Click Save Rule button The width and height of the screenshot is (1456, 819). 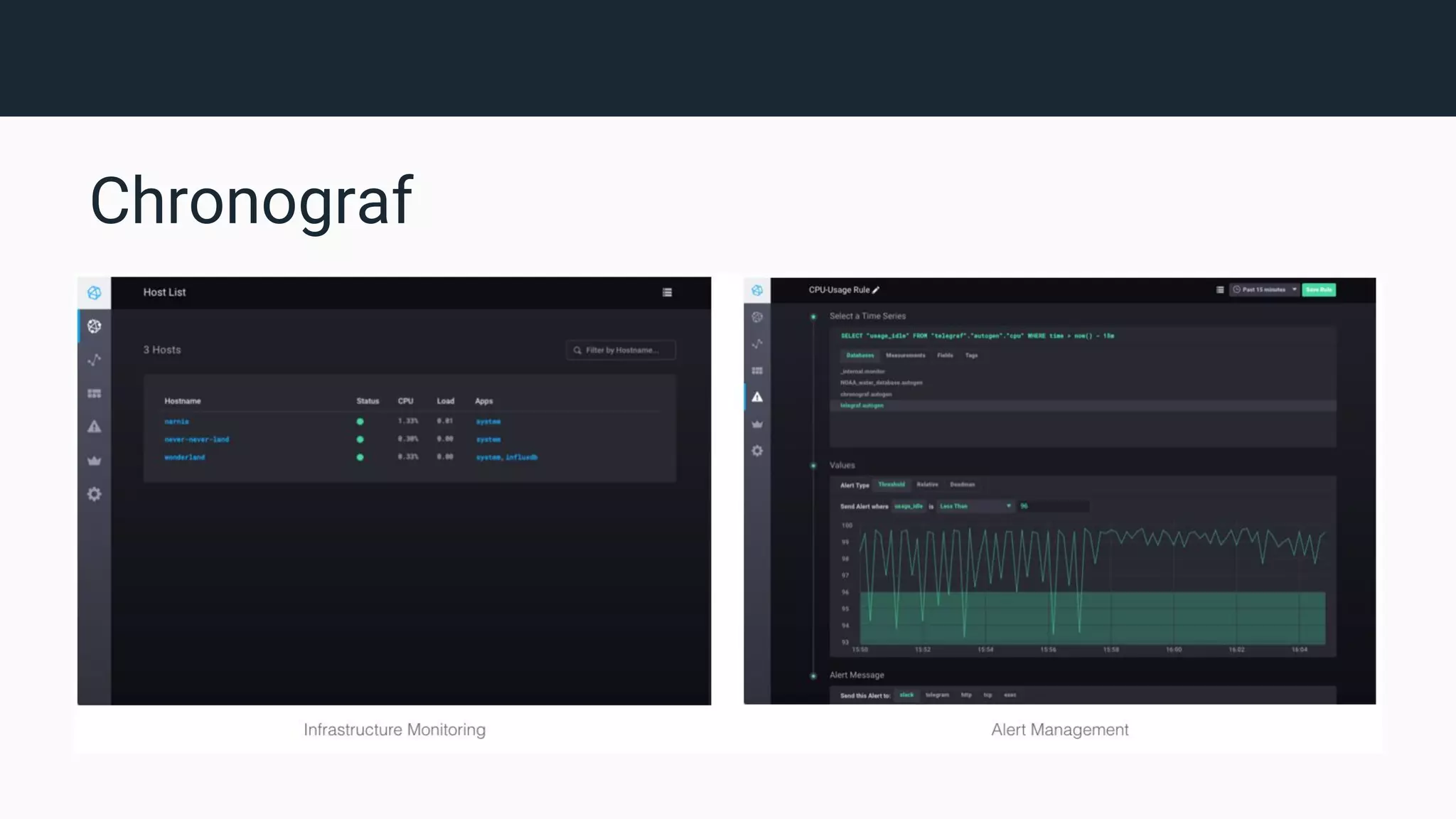tap(1319, 289)
